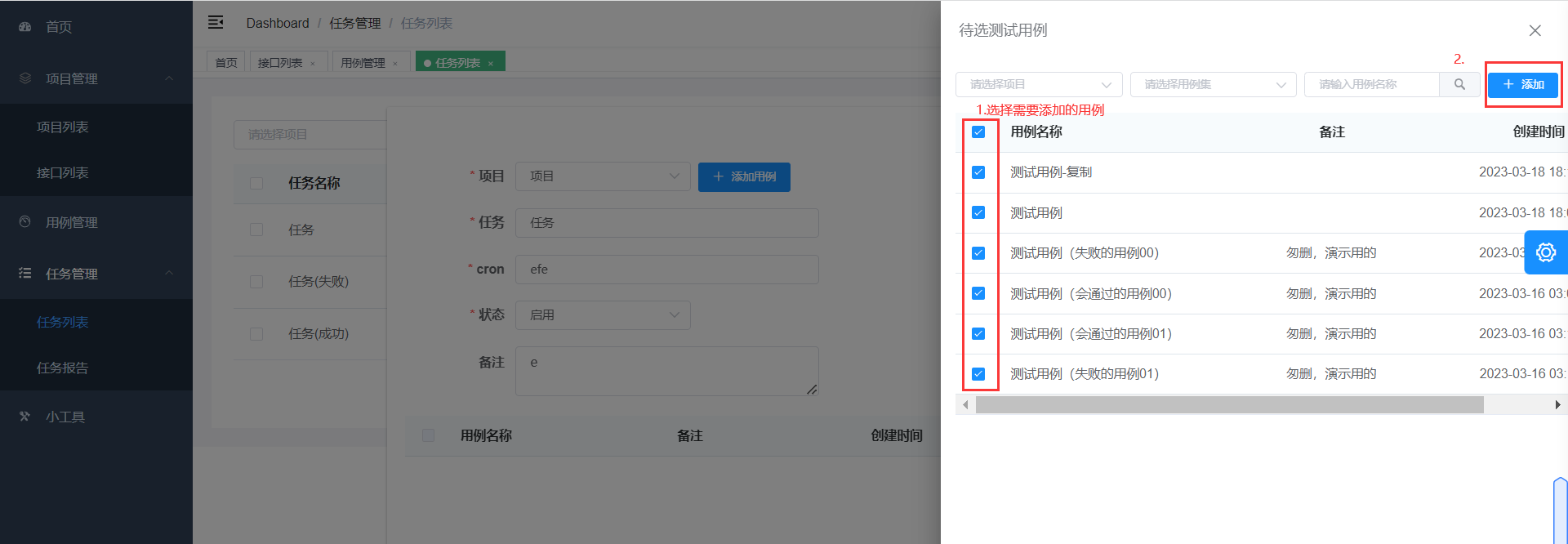Image resolution: width=1568 pixels, height=544 pixels.
Task: Click the 任务管理 list icon
Action: (25, 274)
